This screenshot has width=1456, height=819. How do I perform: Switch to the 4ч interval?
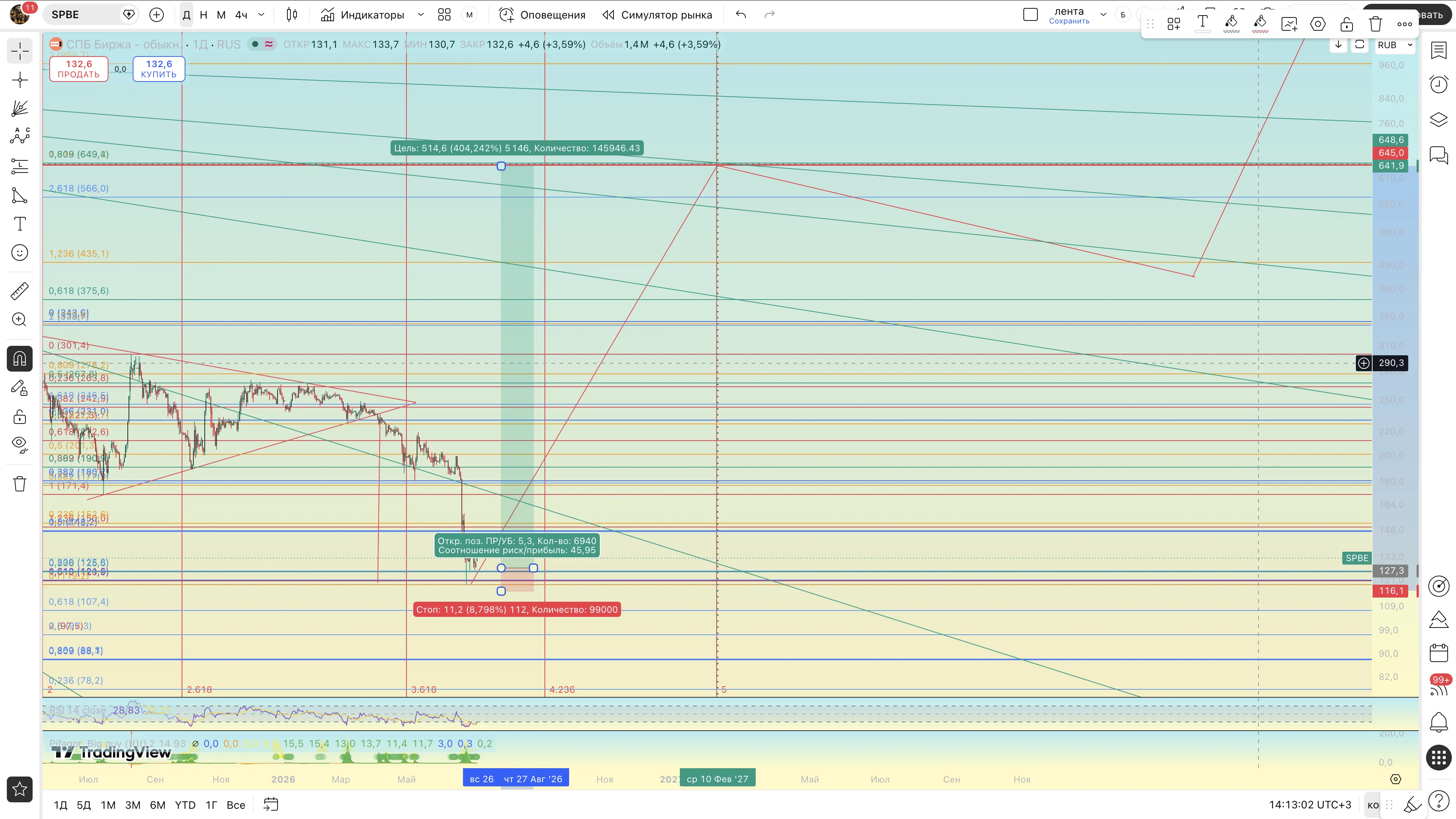click(x=242, y=15)
